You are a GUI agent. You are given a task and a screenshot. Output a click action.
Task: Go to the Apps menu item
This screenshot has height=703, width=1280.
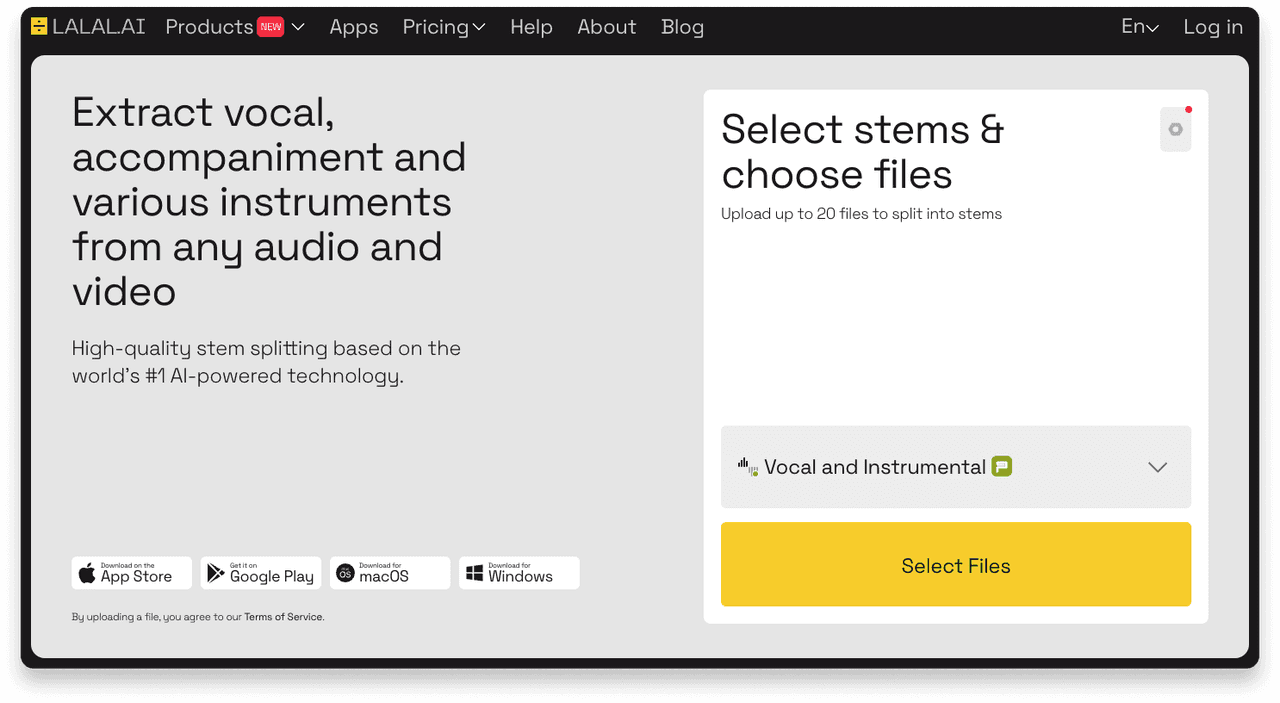point(354,27)
